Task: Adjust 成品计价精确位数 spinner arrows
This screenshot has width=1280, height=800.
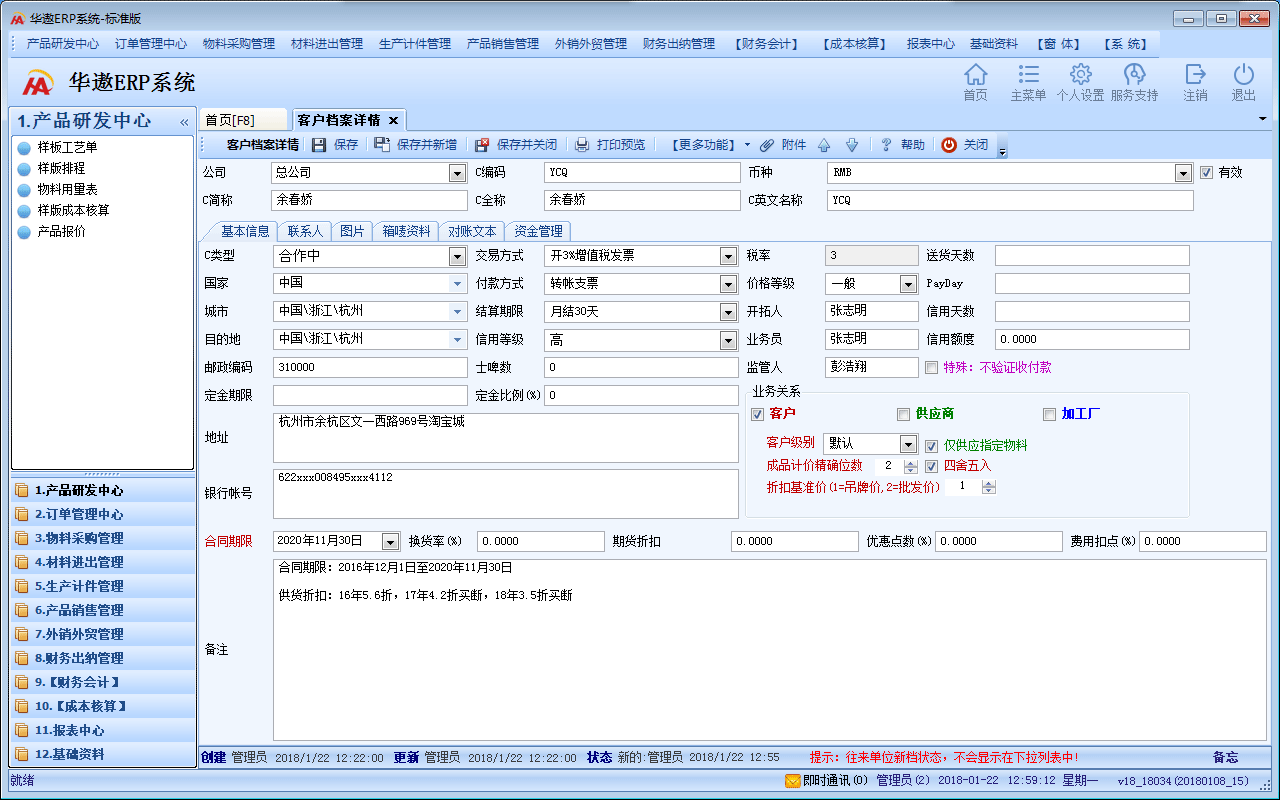Action: point(910,466)
